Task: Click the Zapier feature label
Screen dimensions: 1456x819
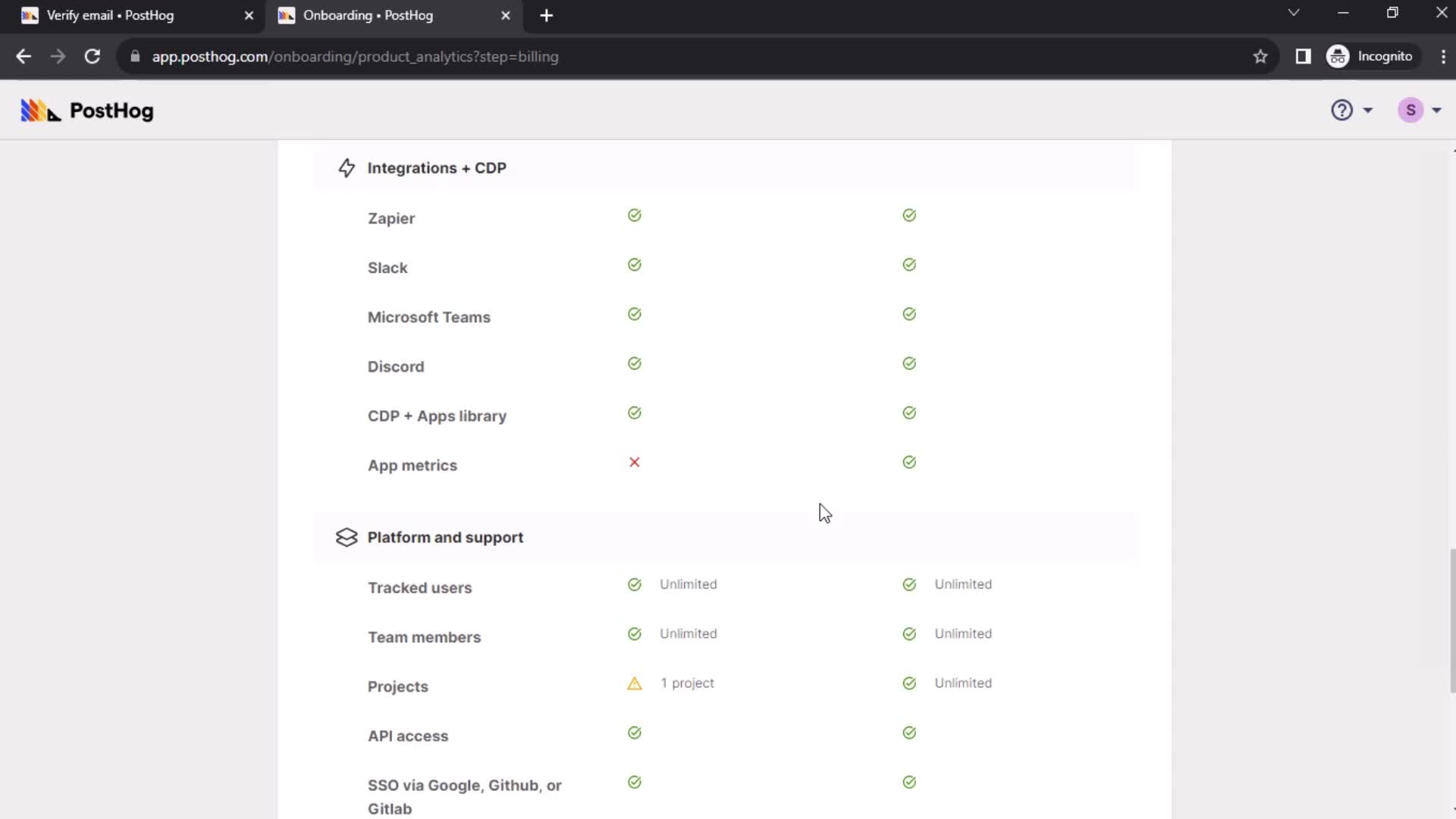Action: [x=391, y=218]
